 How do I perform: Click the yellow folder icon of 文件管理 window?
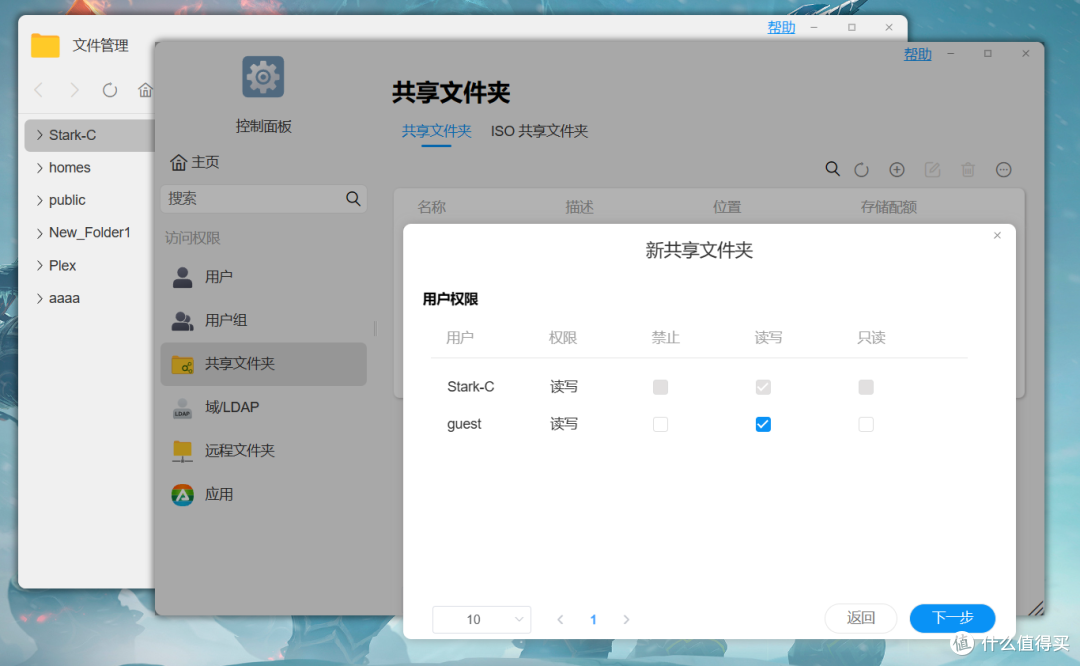pos(45,45)
